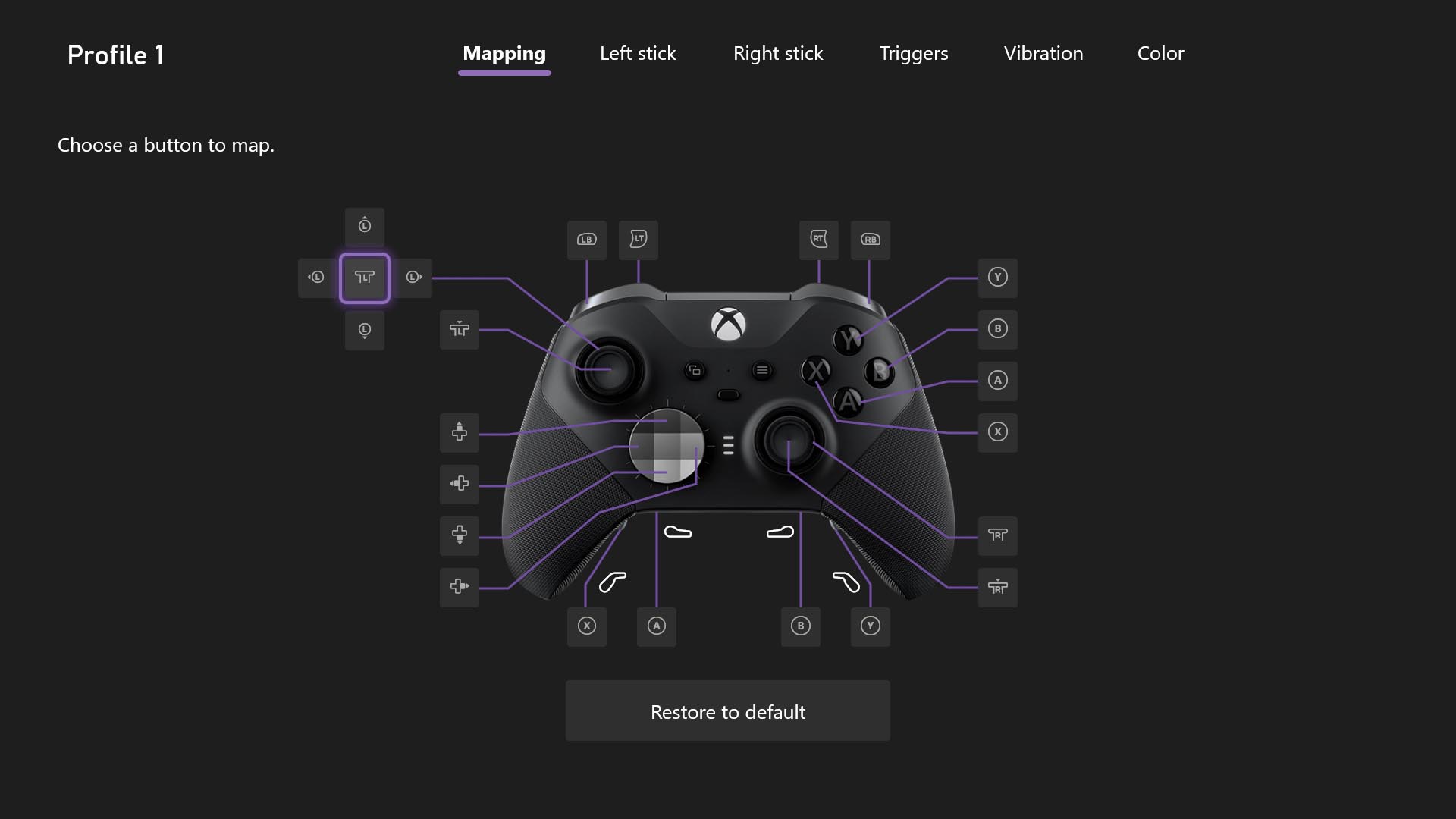Select the left bumper LB button
Image resolution: width=1456 pixels, height=819 pixels.
pyautogui.click(x=587, y=239)
